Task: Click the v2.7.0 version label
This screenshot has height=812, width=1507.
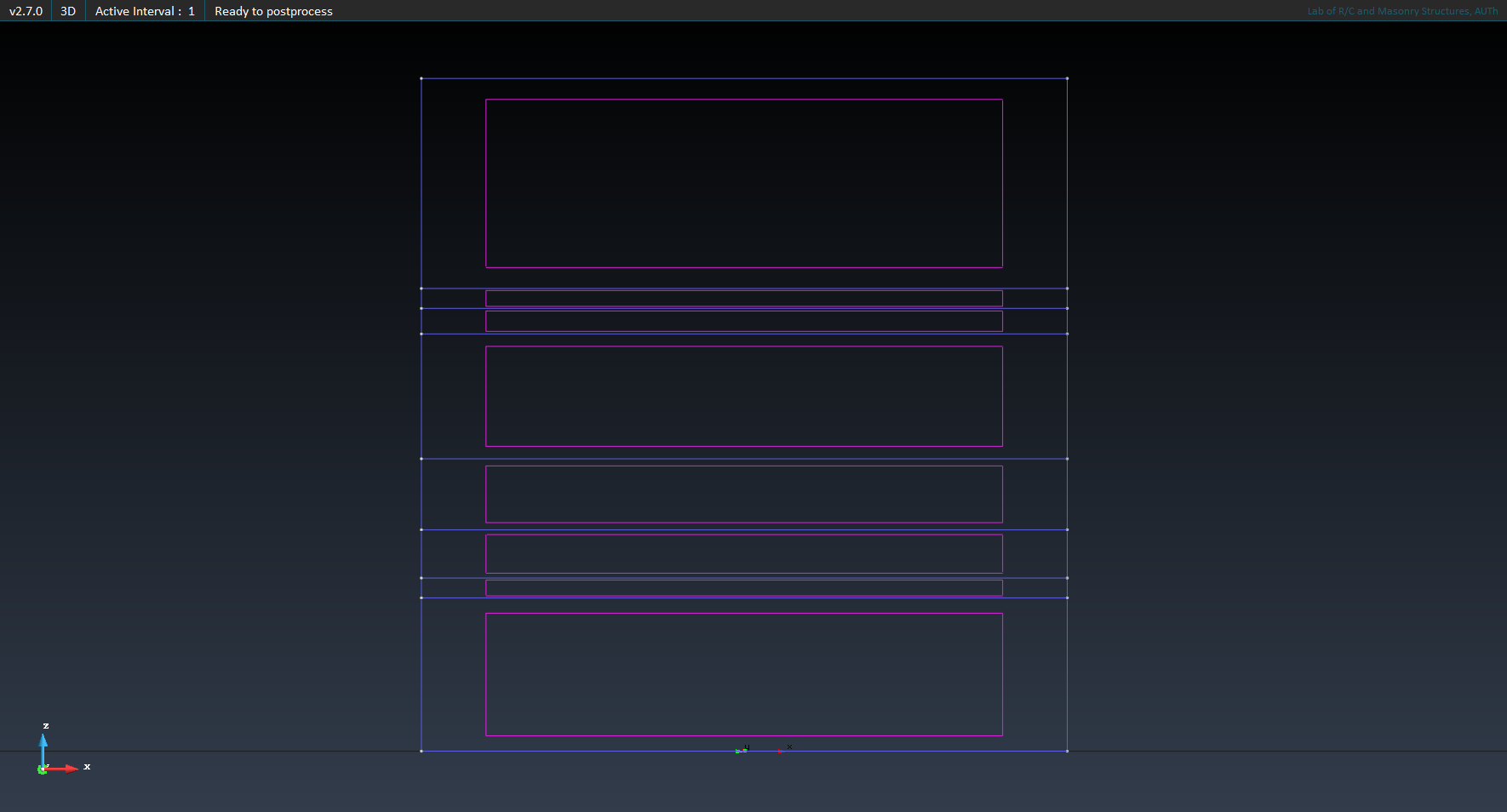Action: [26, 11]
